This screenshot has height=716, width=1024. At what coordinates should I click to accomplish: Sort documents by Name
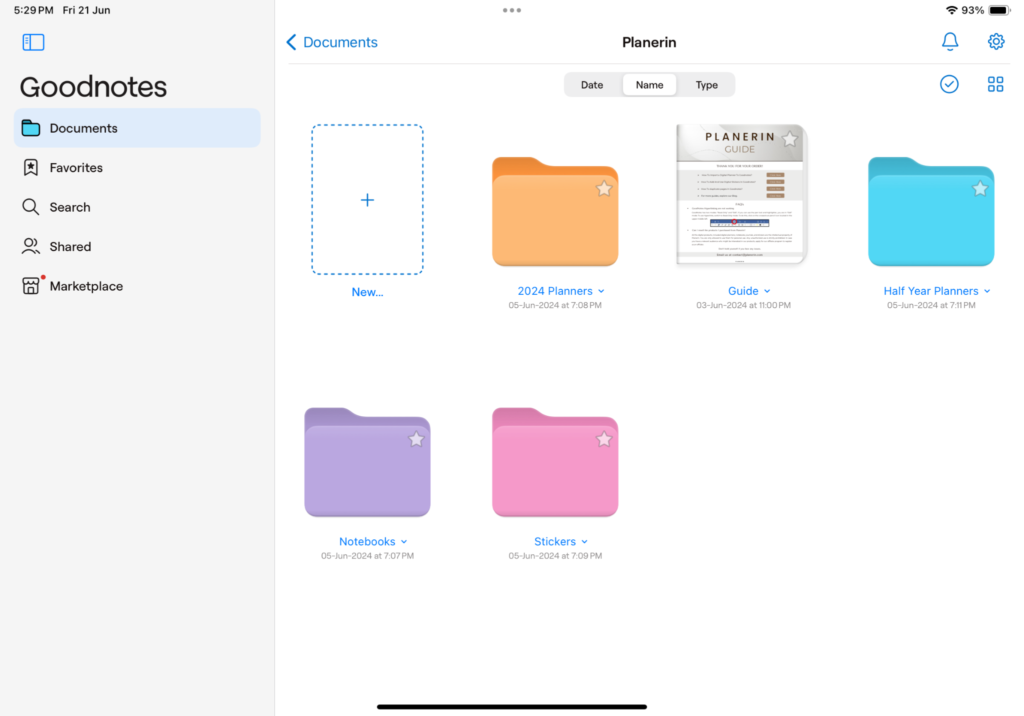(x=649, y=85)
